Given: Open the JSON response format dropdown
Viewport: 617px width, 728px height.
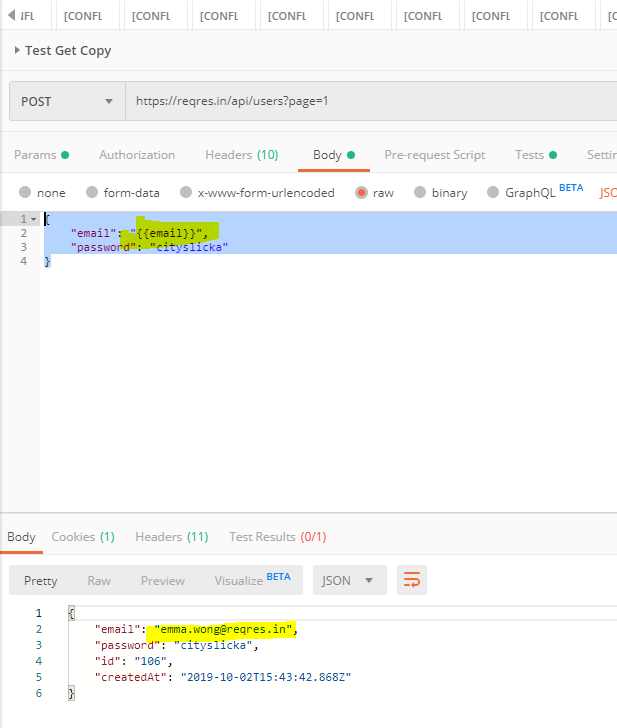Looking at the screenshot, I should coord(350,580).
